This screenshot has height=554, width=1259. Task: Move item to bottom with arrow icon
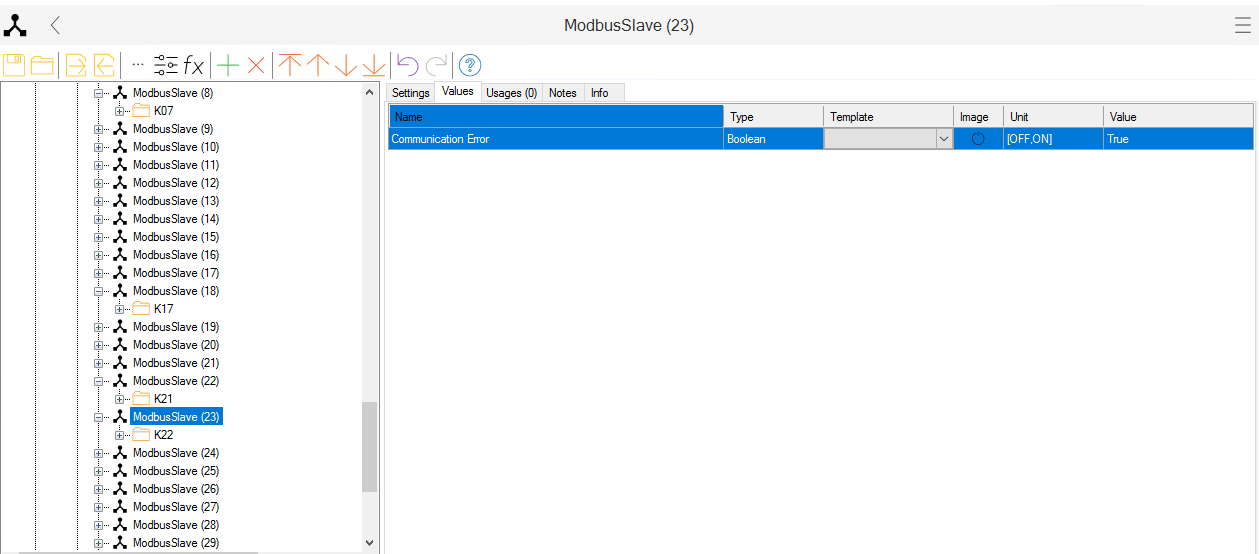pos(374,66)
